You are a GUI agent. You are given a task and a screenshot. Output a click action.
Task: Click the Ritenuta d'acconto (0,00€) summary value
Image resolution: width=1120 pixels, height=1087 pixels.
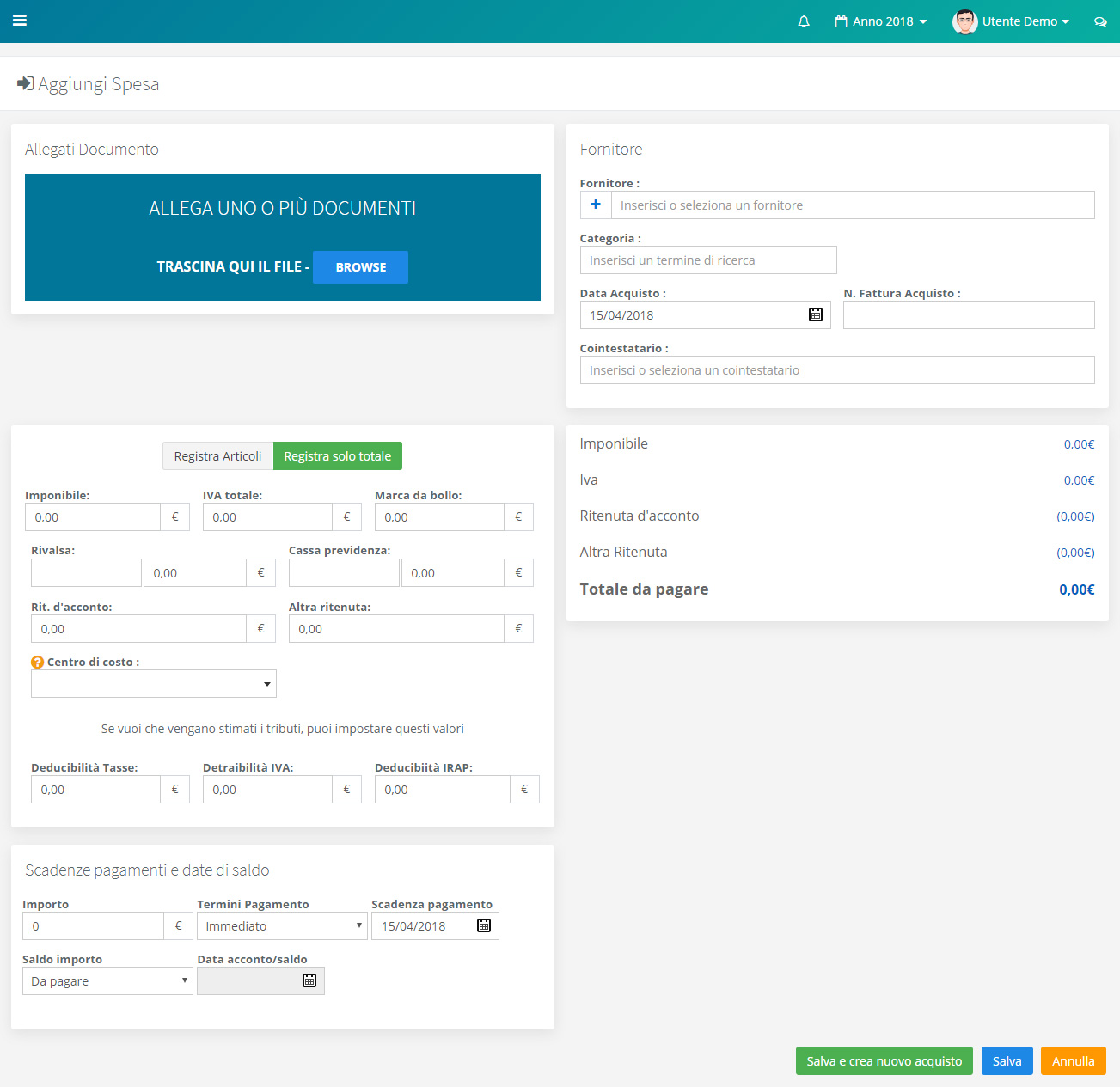coord(1075,516)
